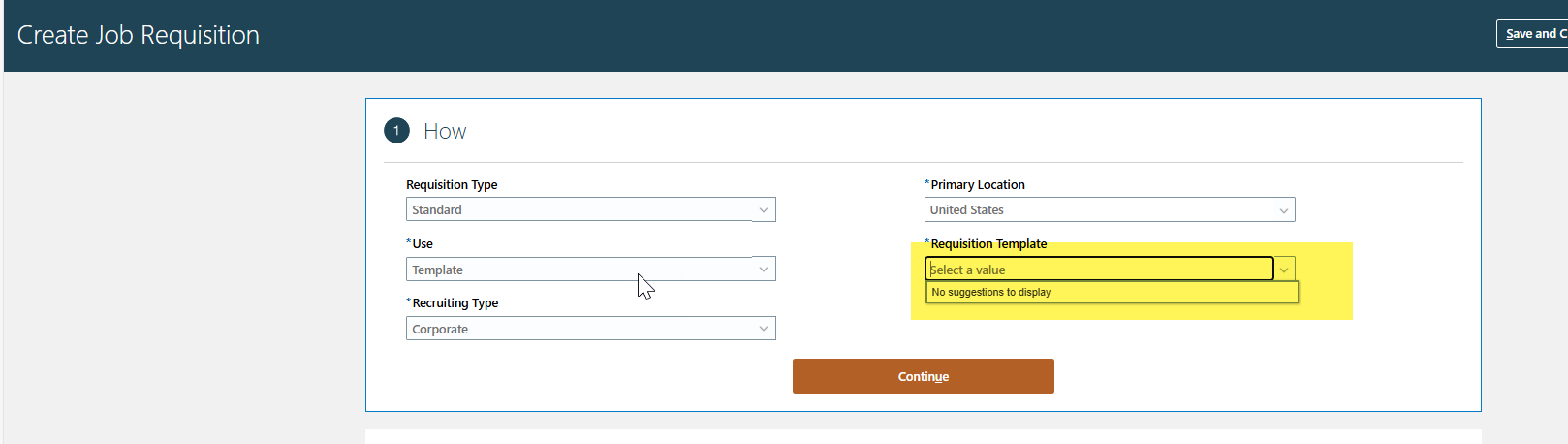Image resolution: width=1568 pixels, height=444 pixels.
Task: Click the 'Use' field label
Action: click(x=423, y=243)
